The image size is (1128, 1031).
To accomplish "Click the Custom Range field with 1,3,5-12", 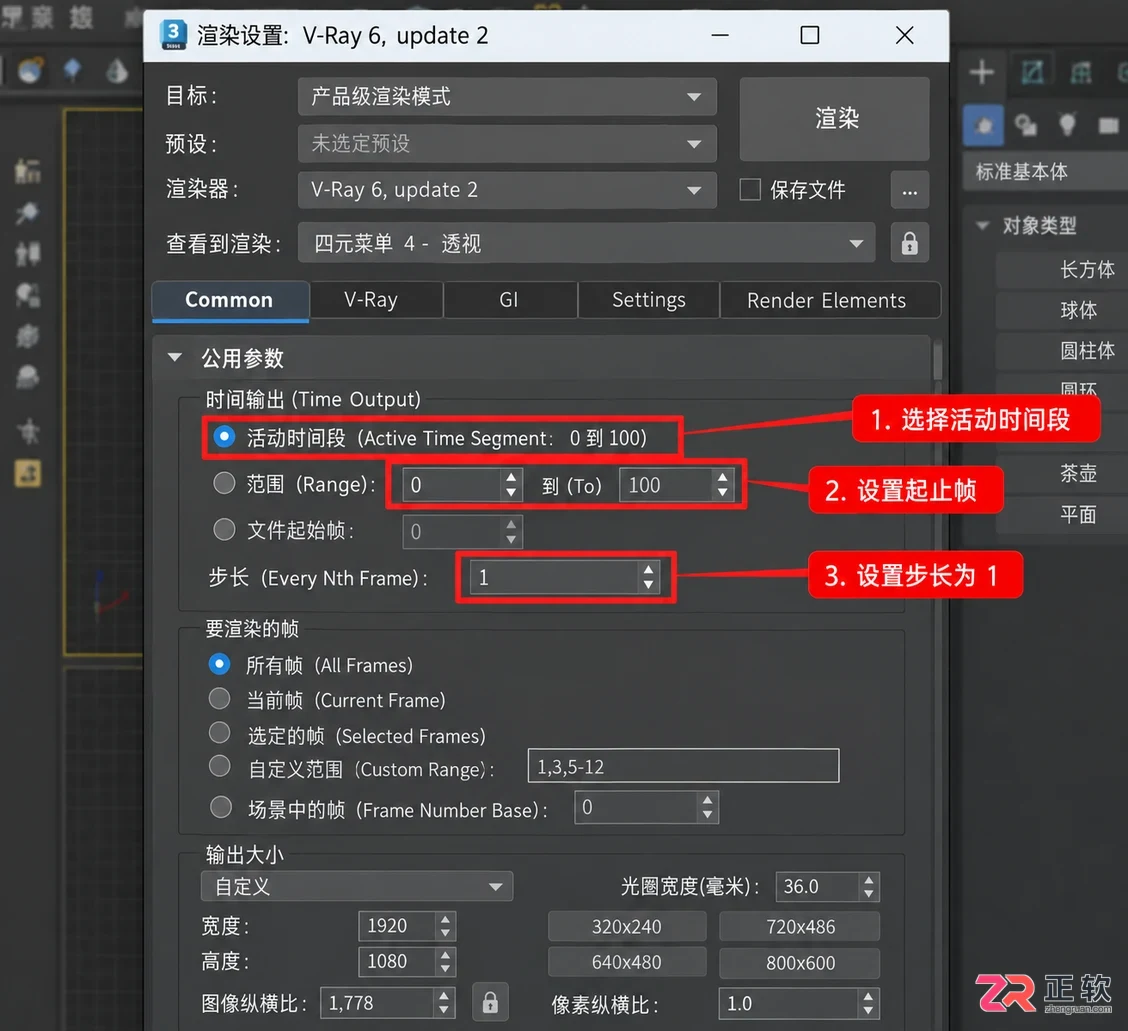I will 683,766.
